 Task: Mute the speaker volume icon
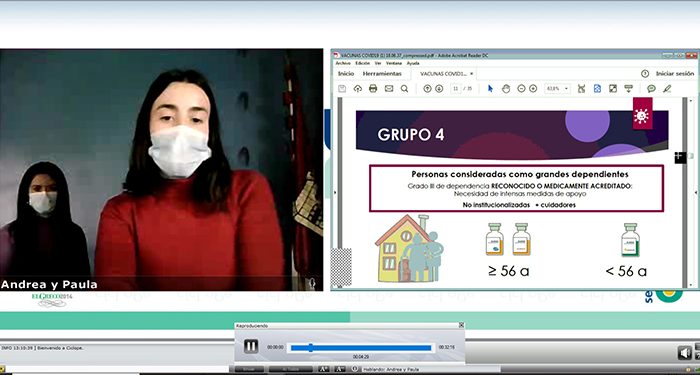(x=685, y=353)
